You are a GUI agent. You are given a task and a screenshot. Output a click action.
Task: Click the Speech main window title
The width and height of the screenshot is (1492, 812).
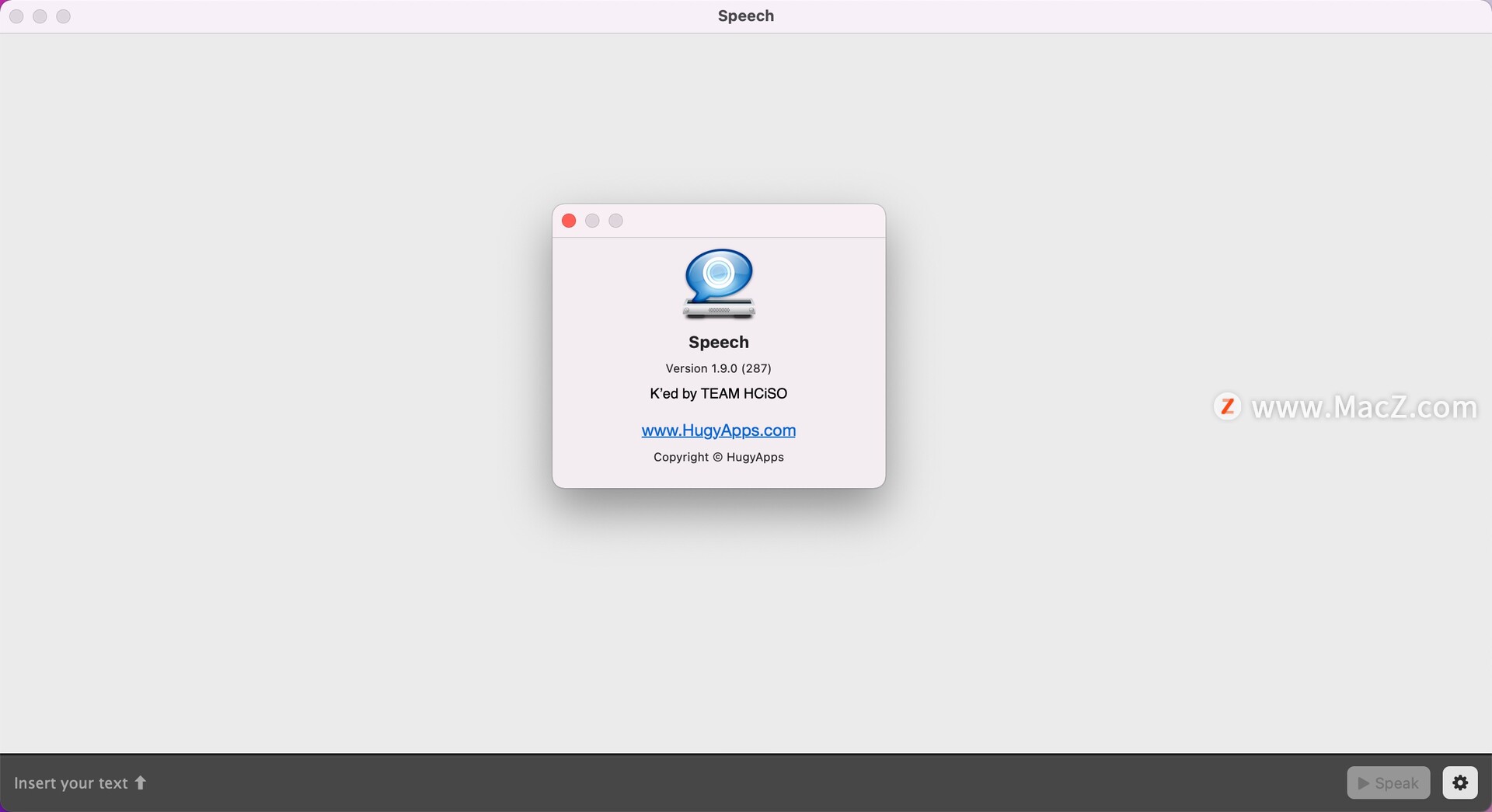point(746,16)
